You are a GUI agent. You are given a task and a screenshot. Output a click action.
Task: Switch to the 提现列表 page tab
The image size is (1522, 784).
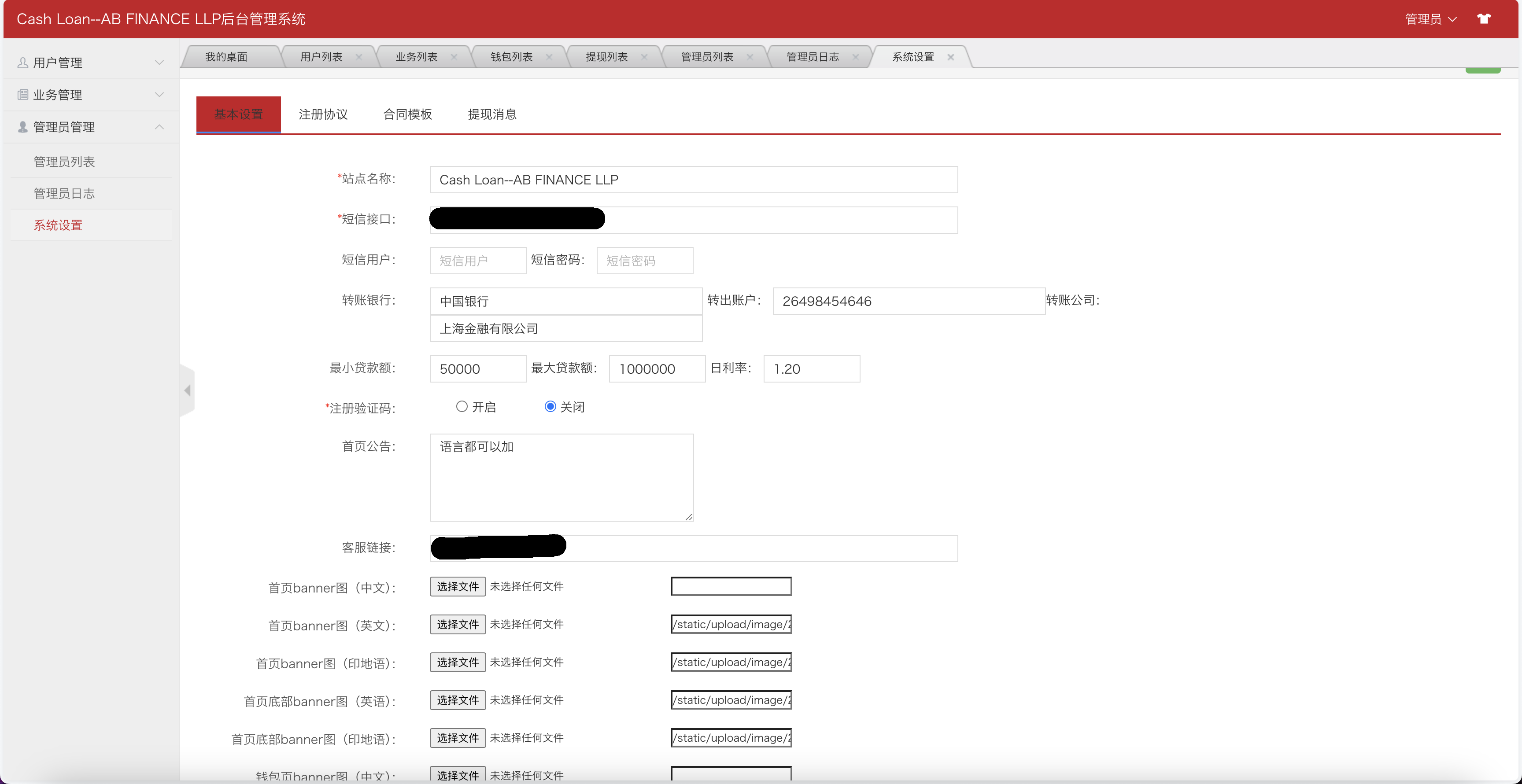pos(606,57)
